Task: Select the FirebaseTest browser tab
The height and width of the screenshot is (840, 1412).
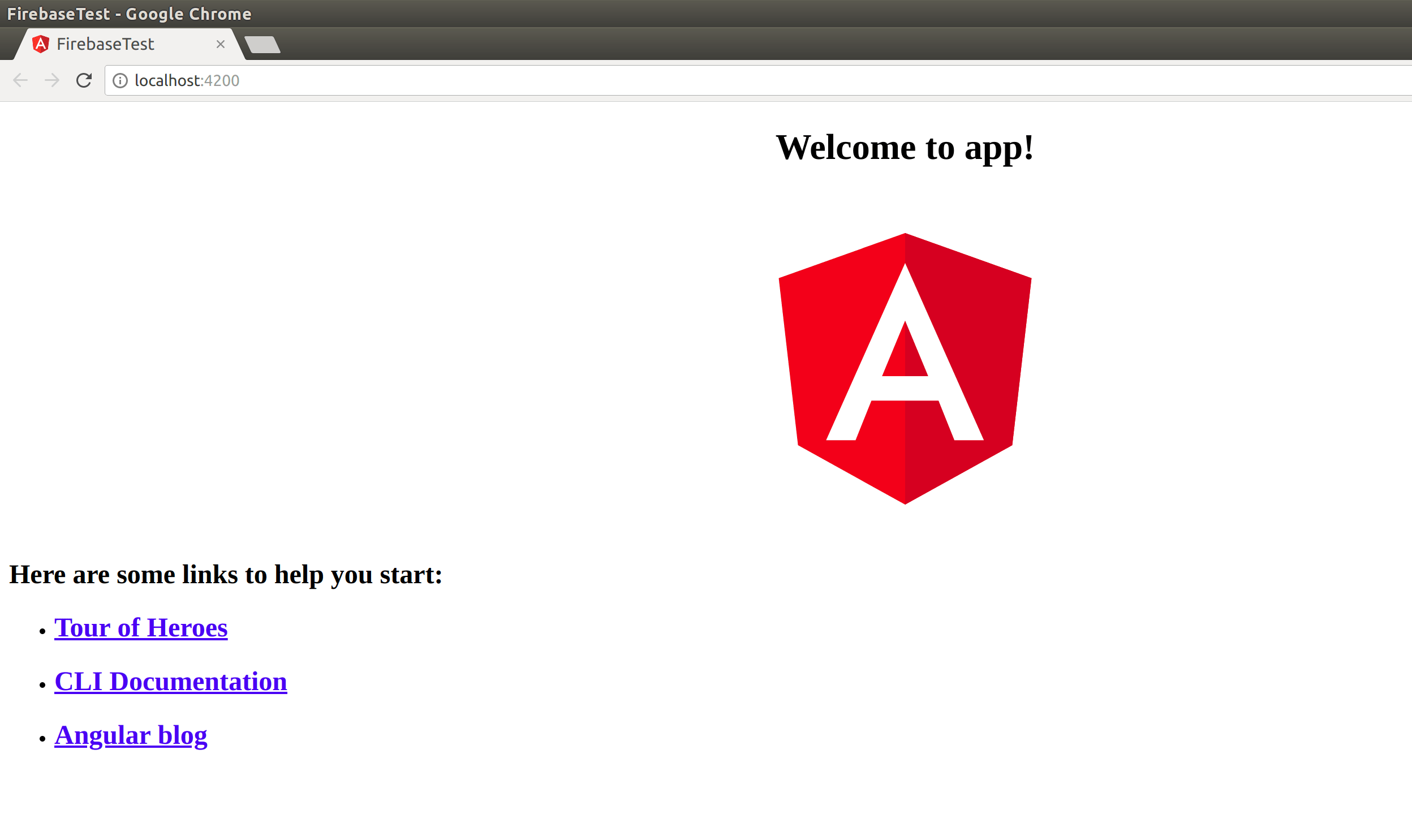Action: click(129, 44)
